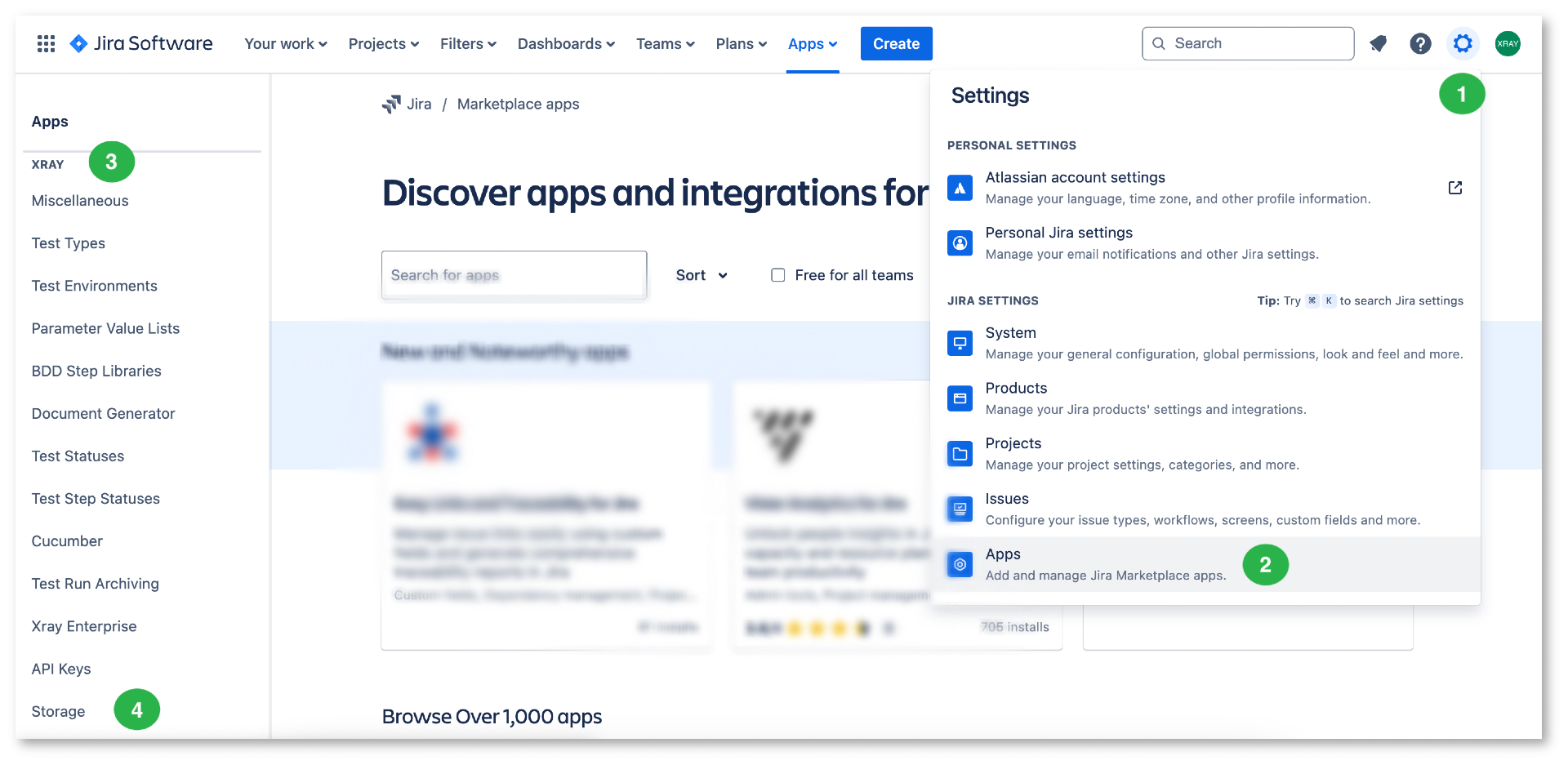Click the Browse Over 1,000 apps heading
The height and width of the screenshot is (765, 1568).
492,716
